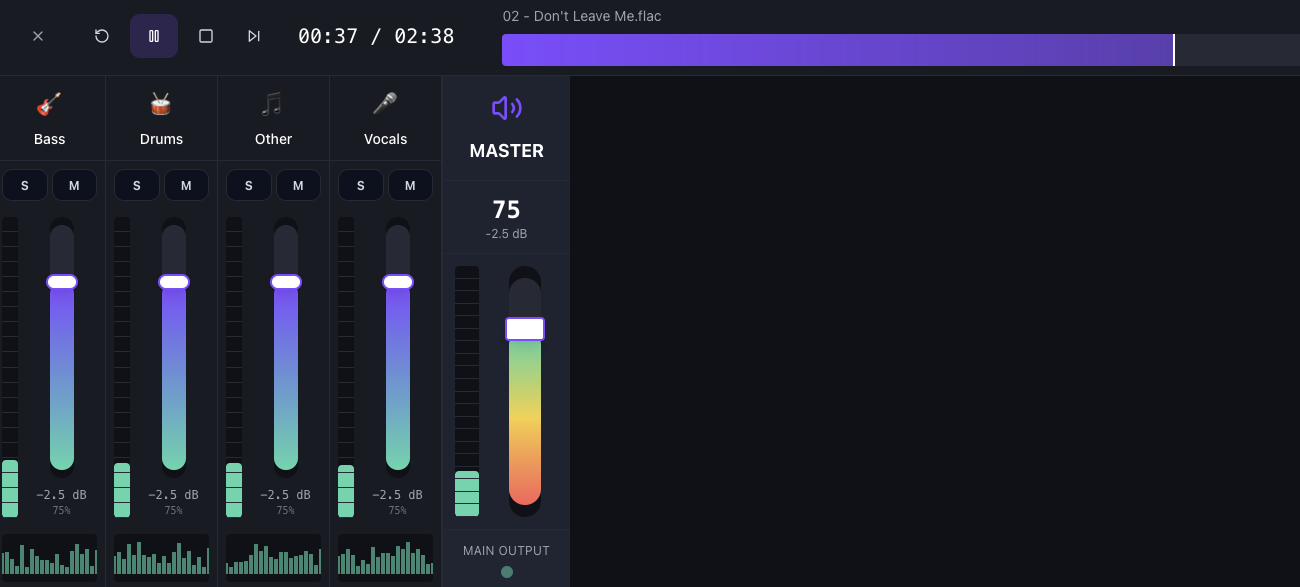Solo the Vocals channel
The image size is (1300, 587).
point(361,185)
